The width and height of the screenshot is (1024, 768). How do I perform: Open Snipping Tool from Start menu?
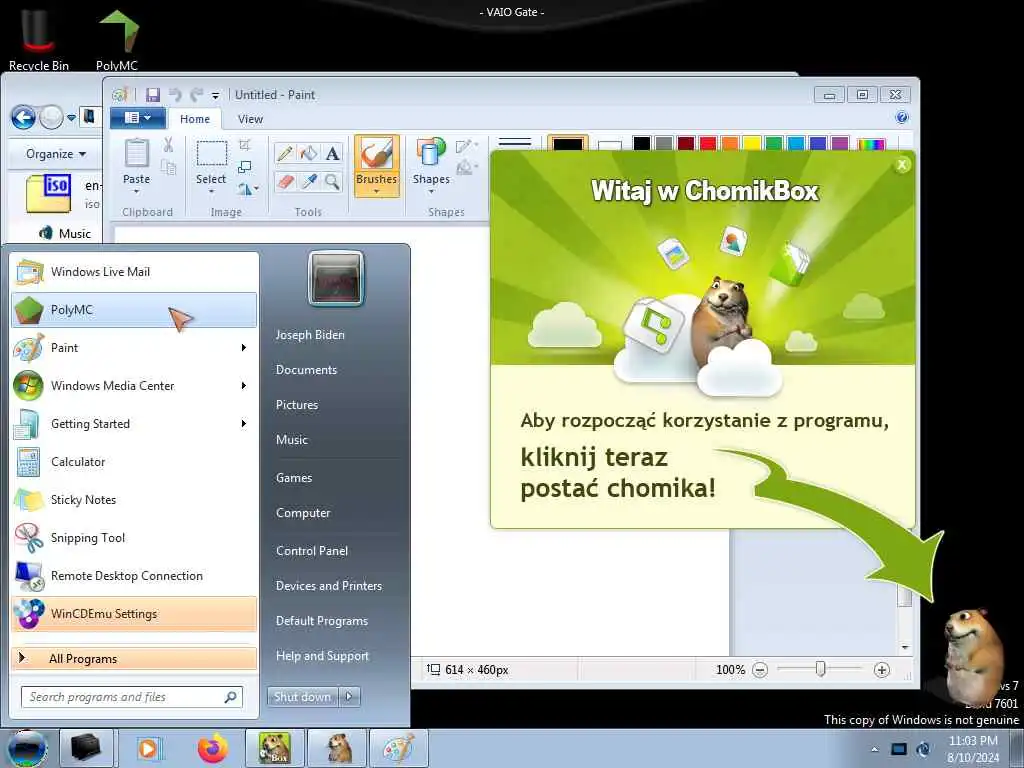pyautogui.click(x=135, y=537)
